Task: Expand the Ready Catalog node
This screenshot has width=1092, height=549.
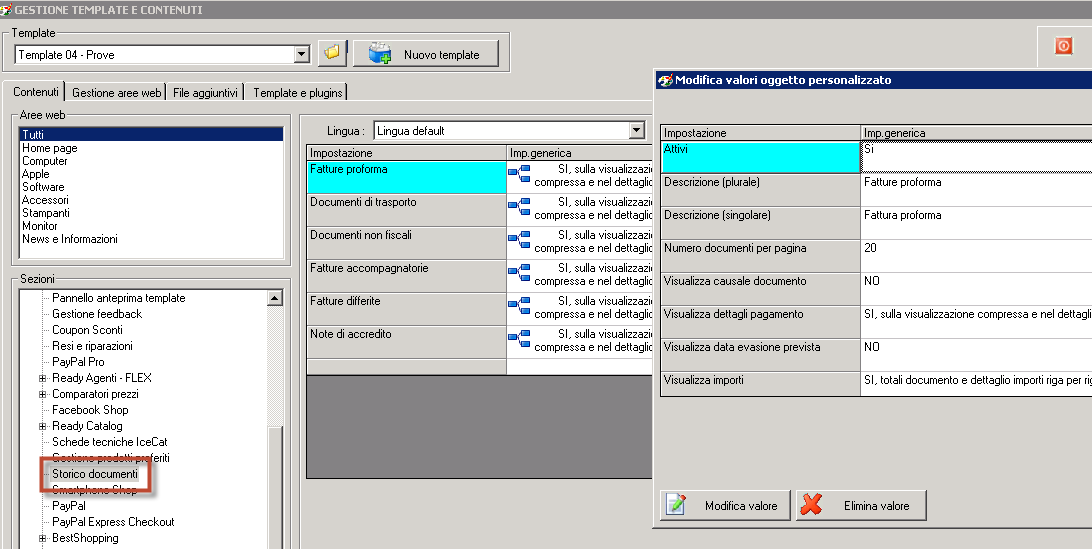Action: click(42, 426)
